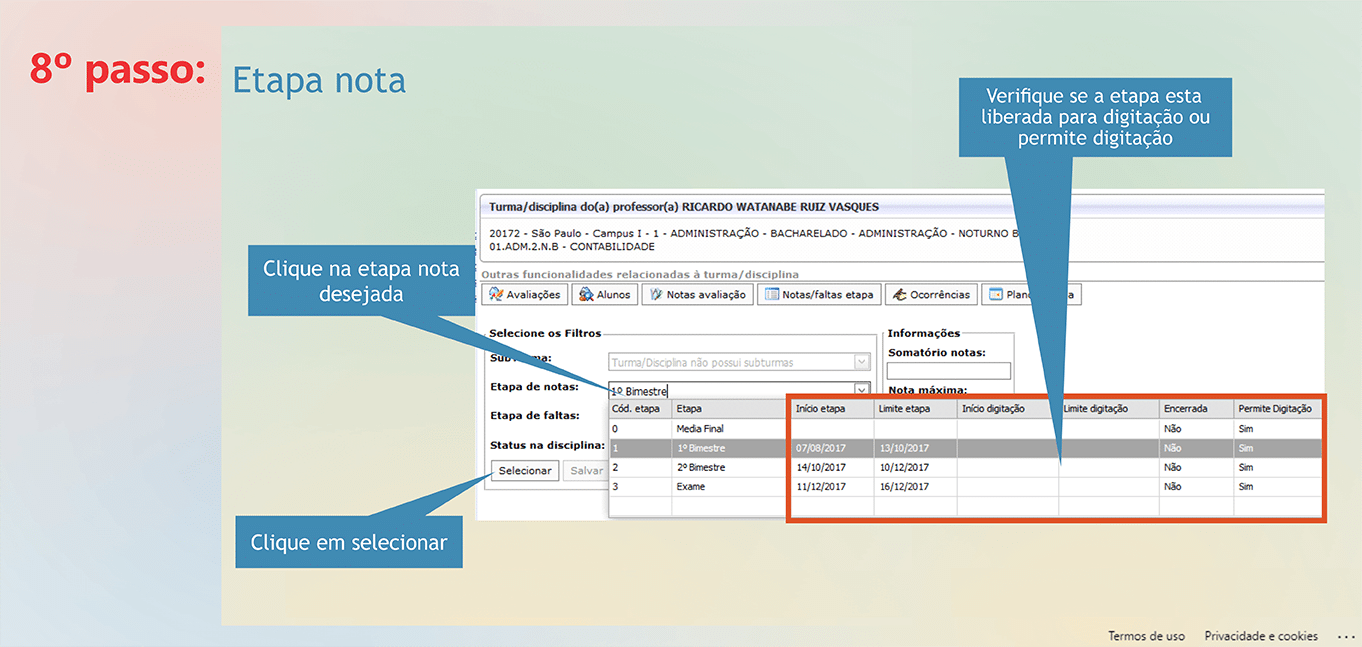Expand the Etapa de notas dropdown arrow
The height and width of the screenshot is (647, 1362).
pos(861,391)
